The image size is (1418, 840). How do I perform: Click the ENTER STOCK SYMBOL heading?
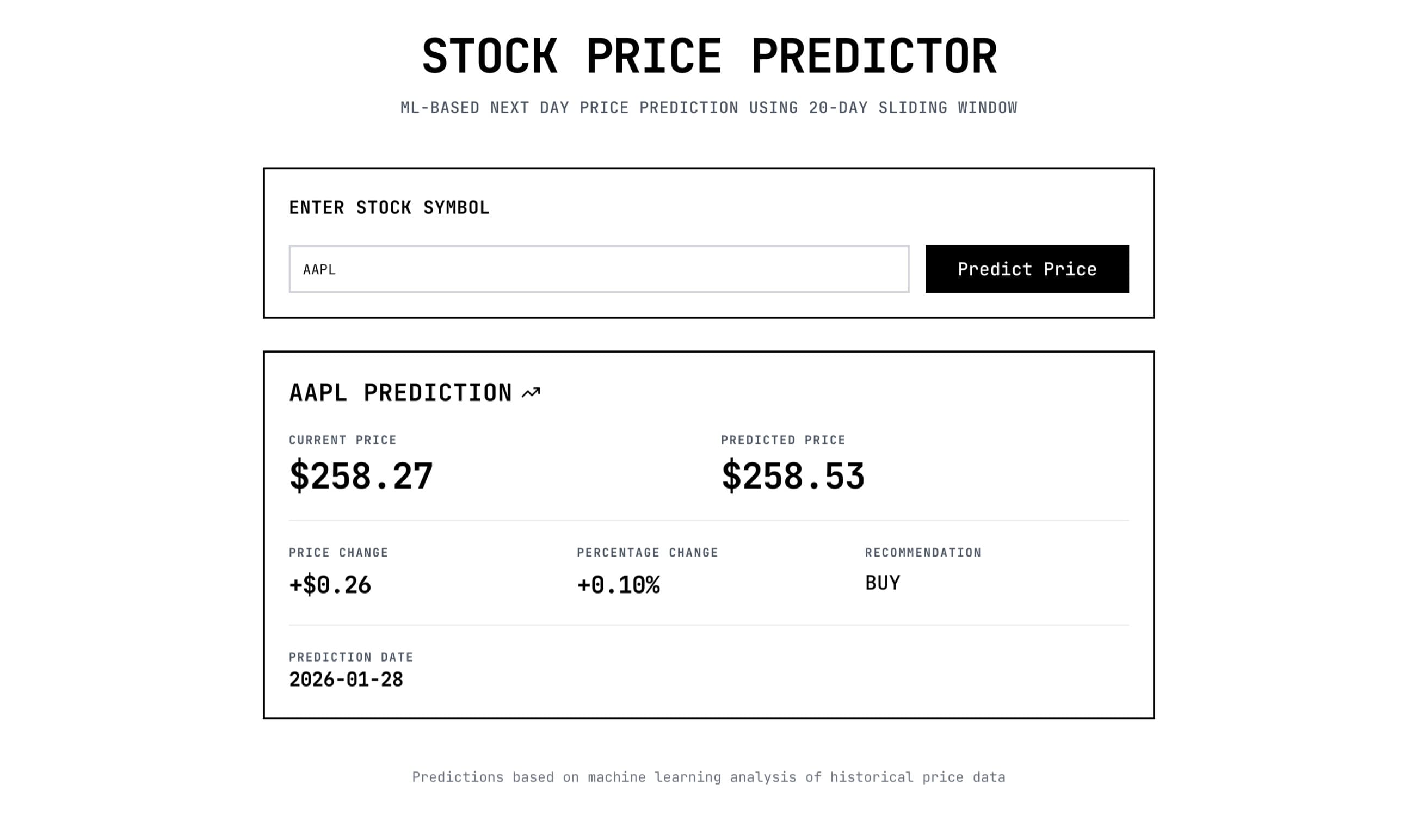389,207
